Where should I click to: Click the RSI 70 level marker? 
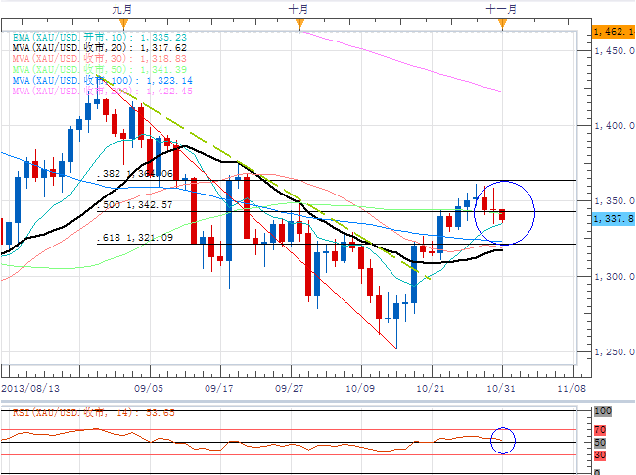[x=600, y=430]
